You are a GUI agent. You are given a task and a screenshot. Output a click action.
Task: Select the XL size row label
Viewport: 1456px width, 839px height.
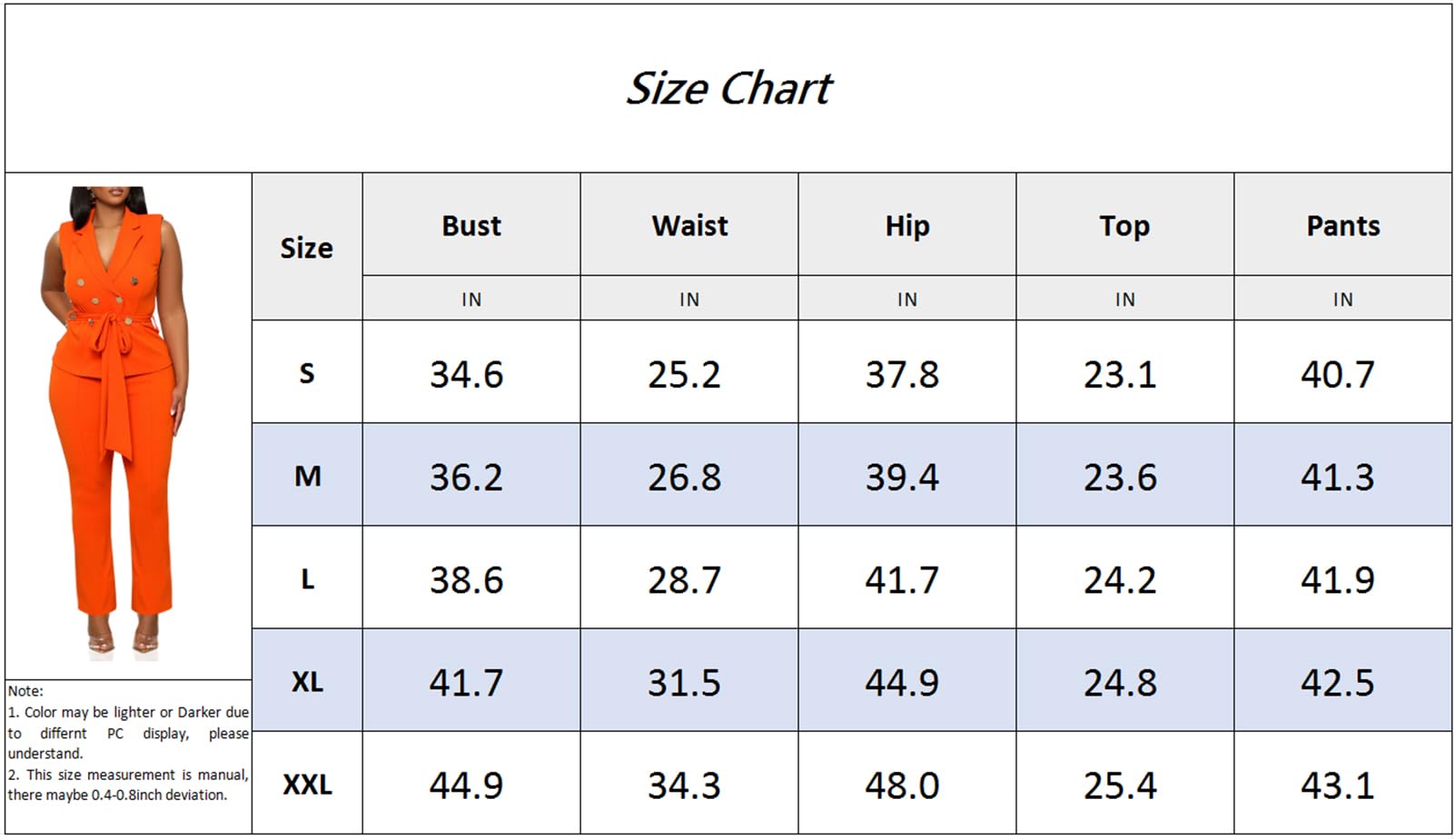[x=307, y=681]
